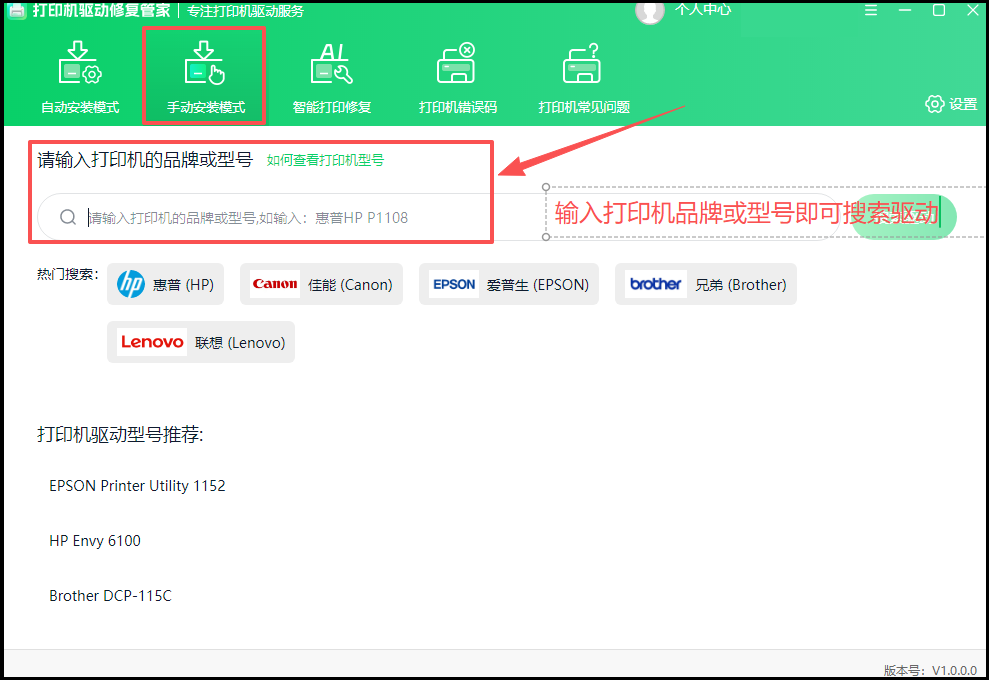Open the printer error codes (打印机错误码) tab

coord(457,78)
